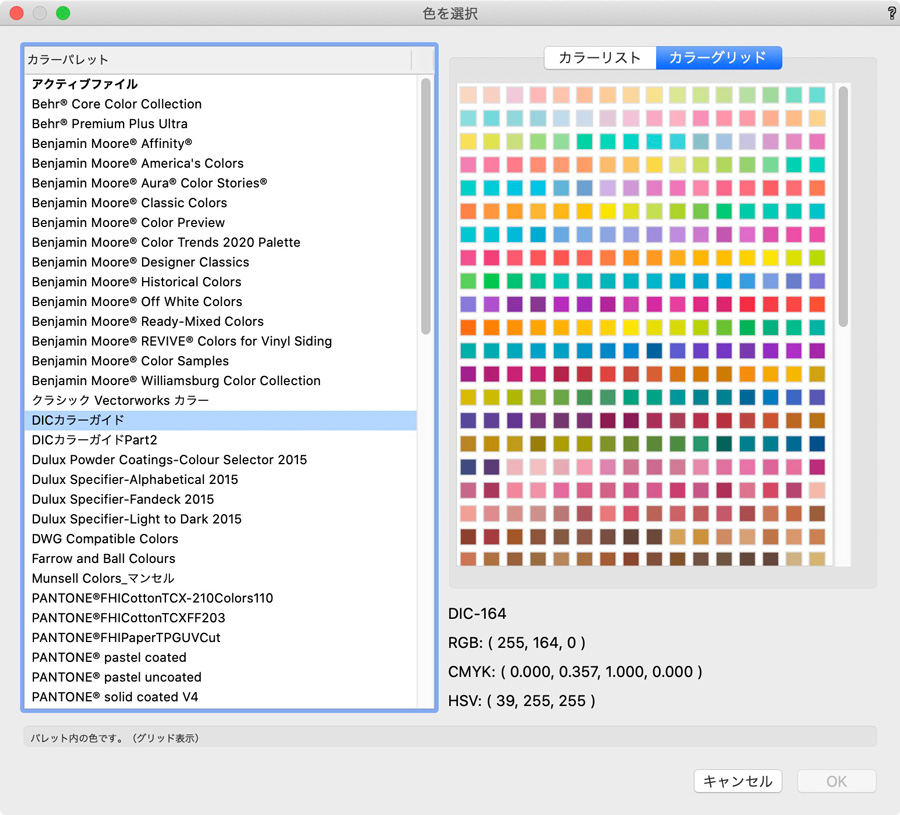Choose DWG Compatible Colors palette
Image resolution: width=900 pixels, height=815 pixels.
tap(220, 539)
